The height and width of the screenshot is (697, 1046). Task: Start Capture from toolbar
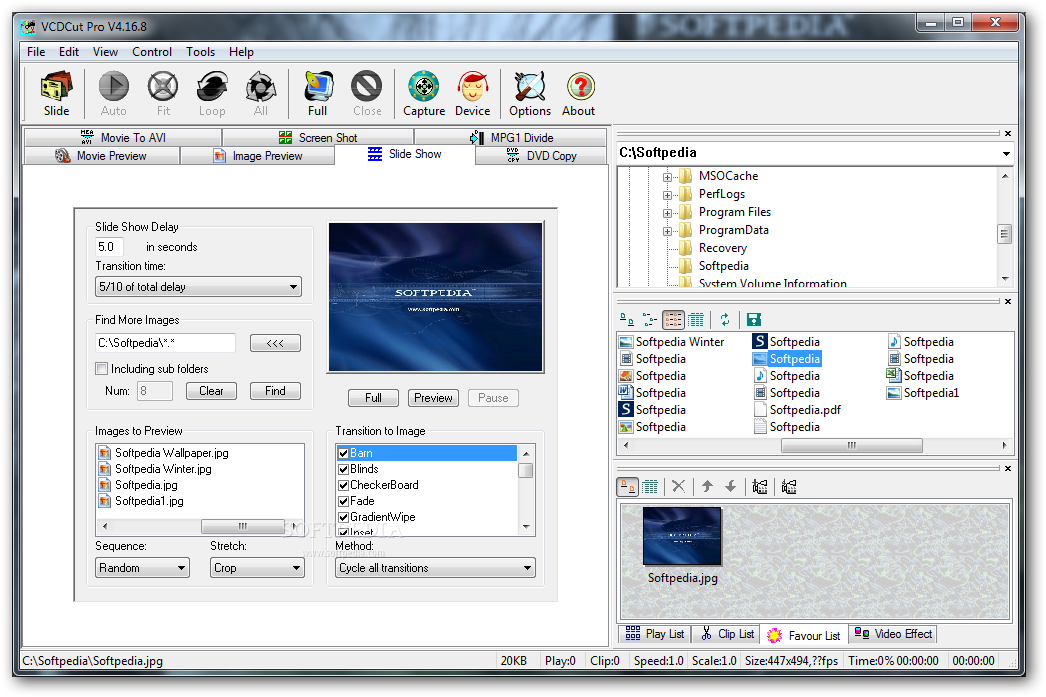424,94
